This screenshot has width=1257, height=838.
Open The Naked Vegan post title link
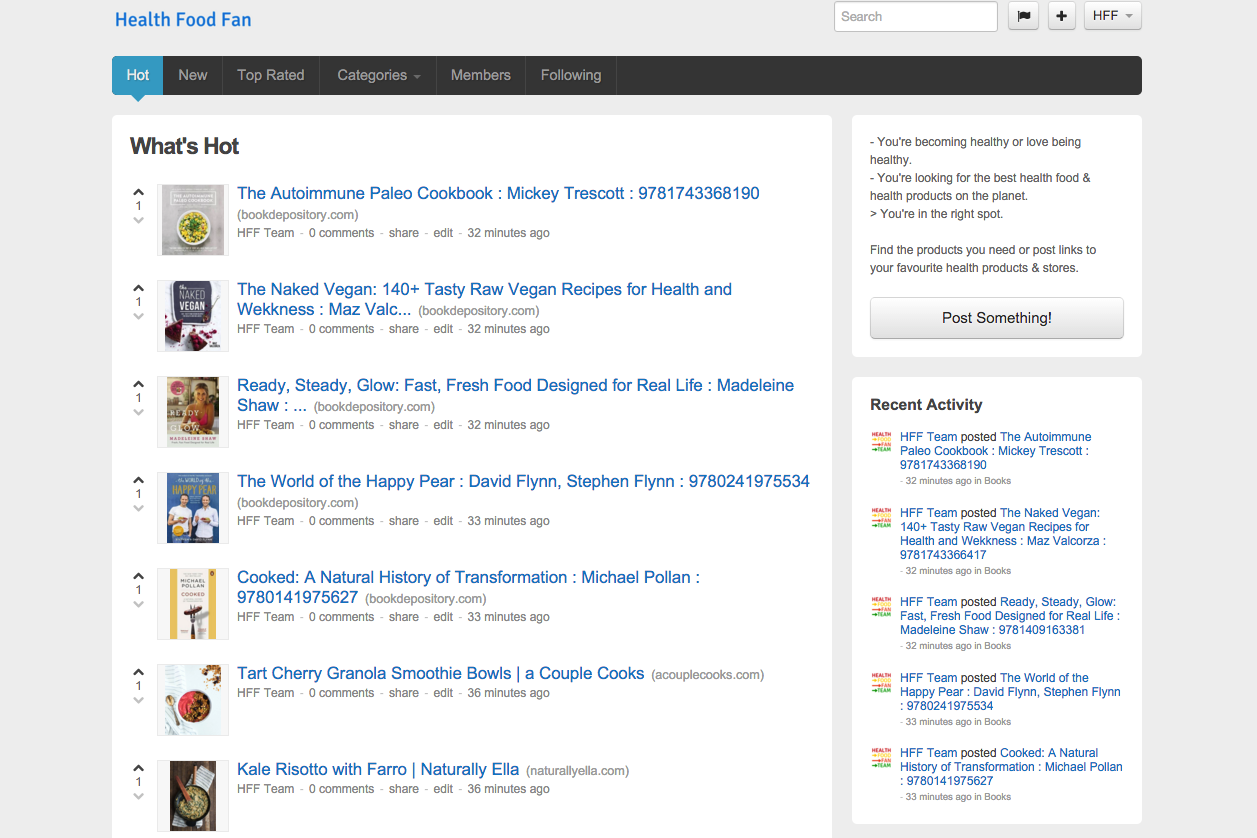484,299
